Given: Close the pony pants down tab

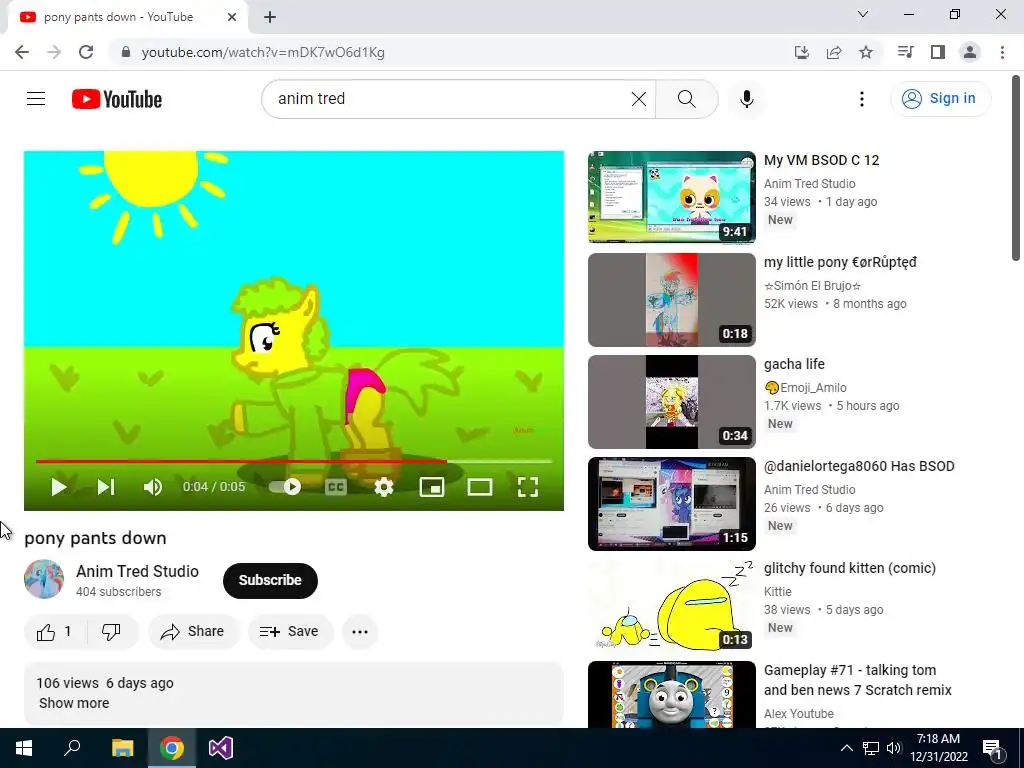Looking at the screenshot, I should [232, 17].
